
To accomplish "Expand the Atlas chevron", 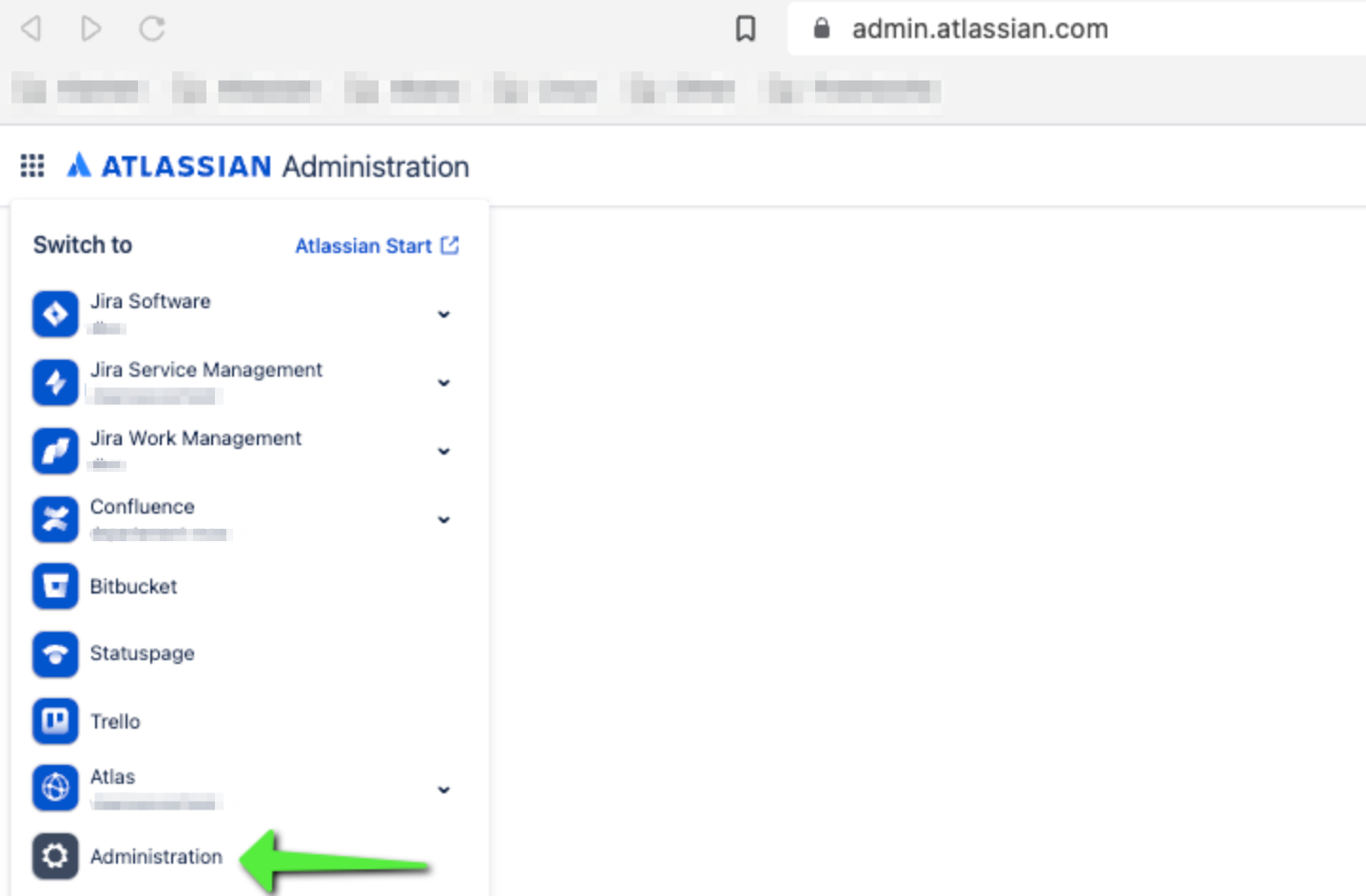I will point(443,790).
